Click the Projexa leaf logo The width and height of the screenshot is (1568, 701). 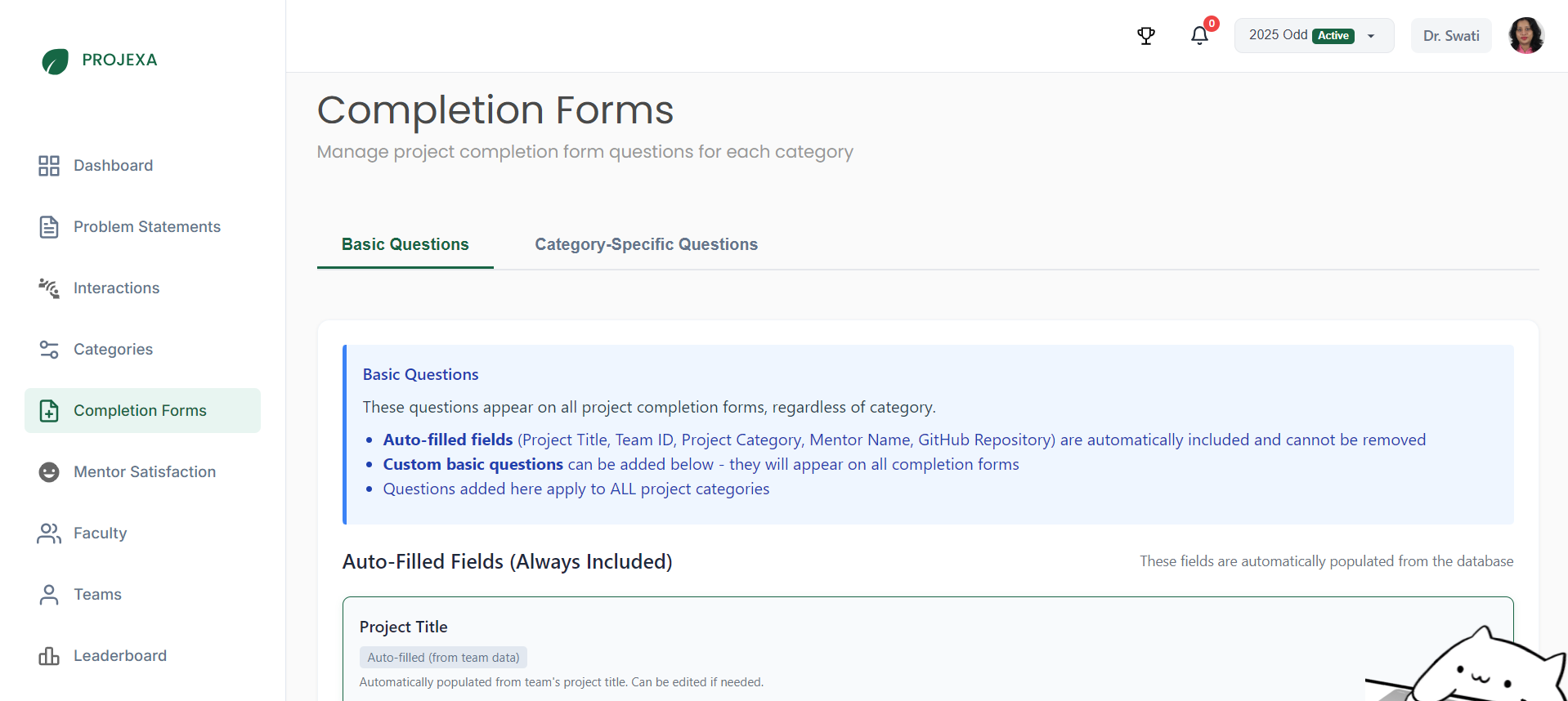[55, 61]
